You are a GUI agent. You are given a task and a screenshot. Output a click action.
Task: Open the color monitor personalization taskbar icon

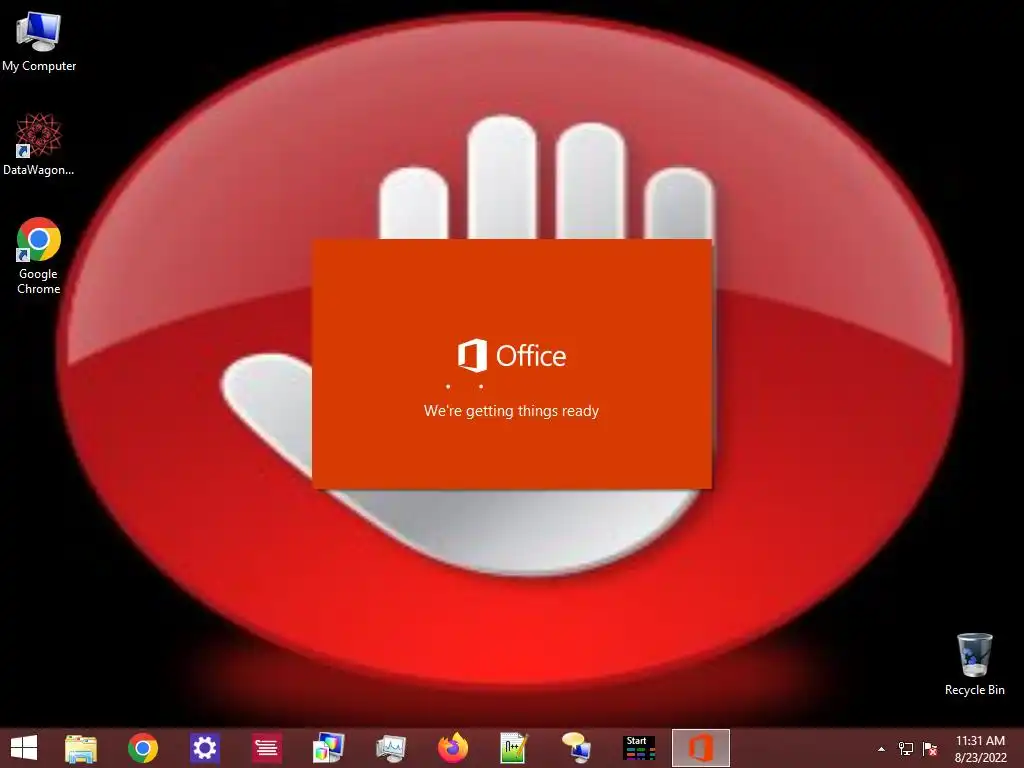pyautogui.click(x=328, y=748)
